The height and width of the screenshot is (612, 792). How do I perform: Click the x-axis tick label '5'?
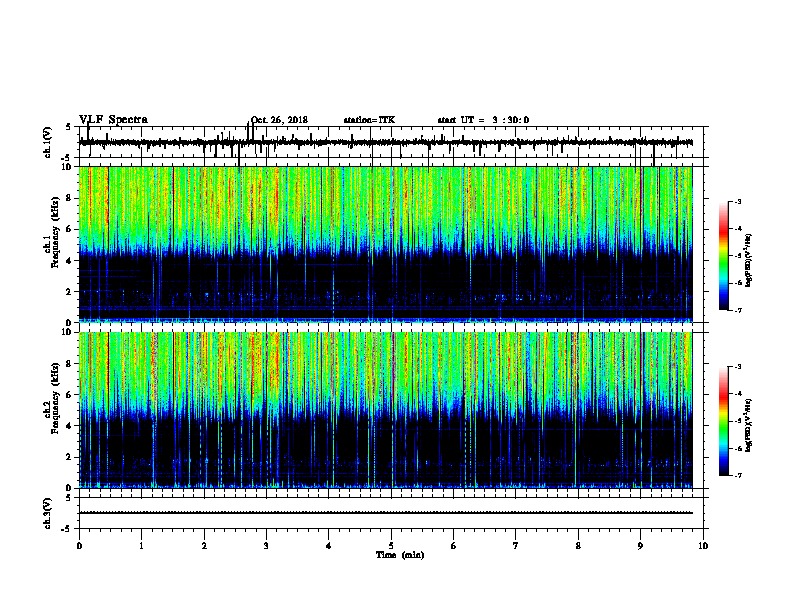391,546
